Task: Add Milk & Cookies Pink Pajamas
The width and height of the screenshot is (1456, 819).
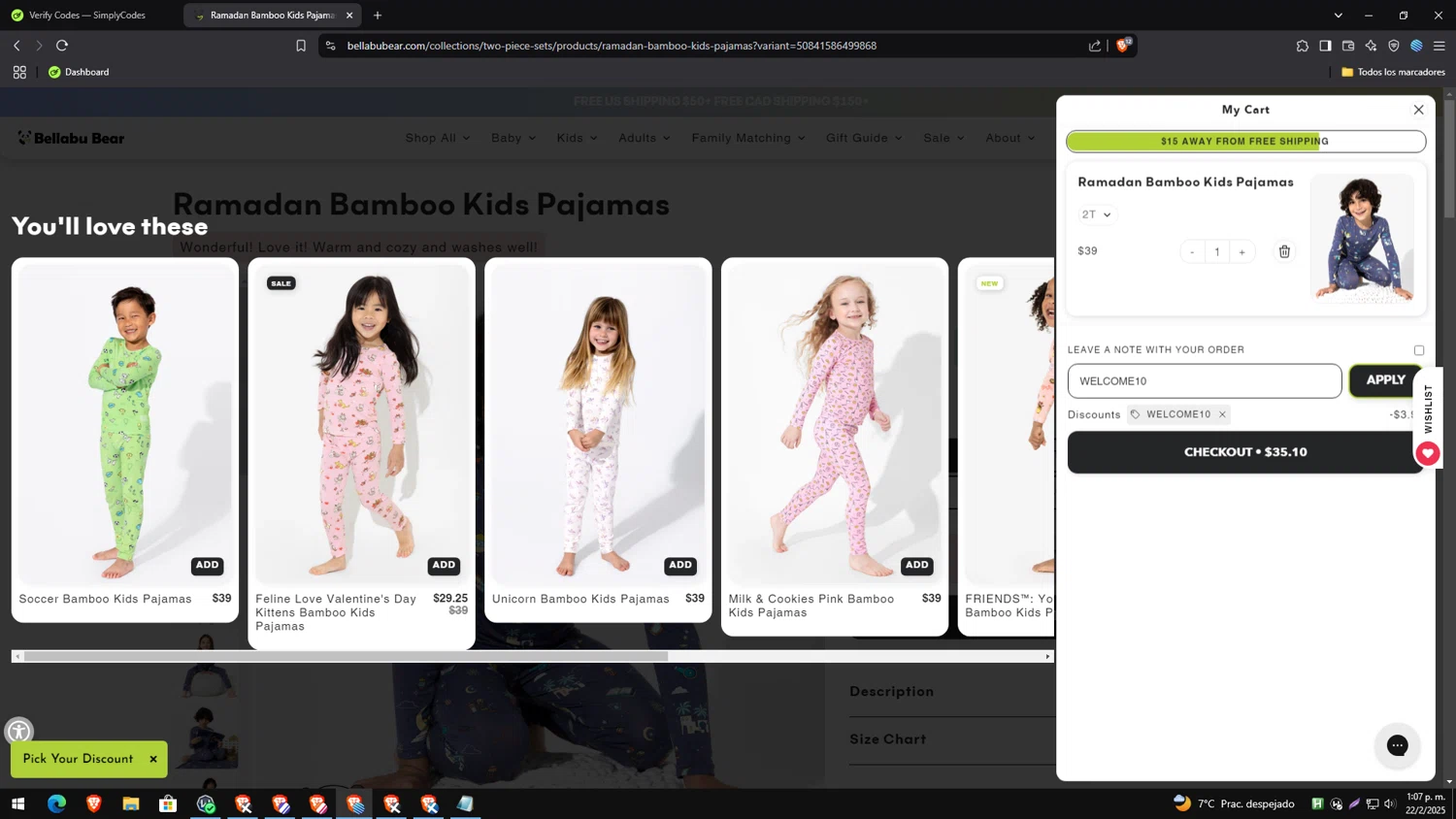Action: pos(917,565)
